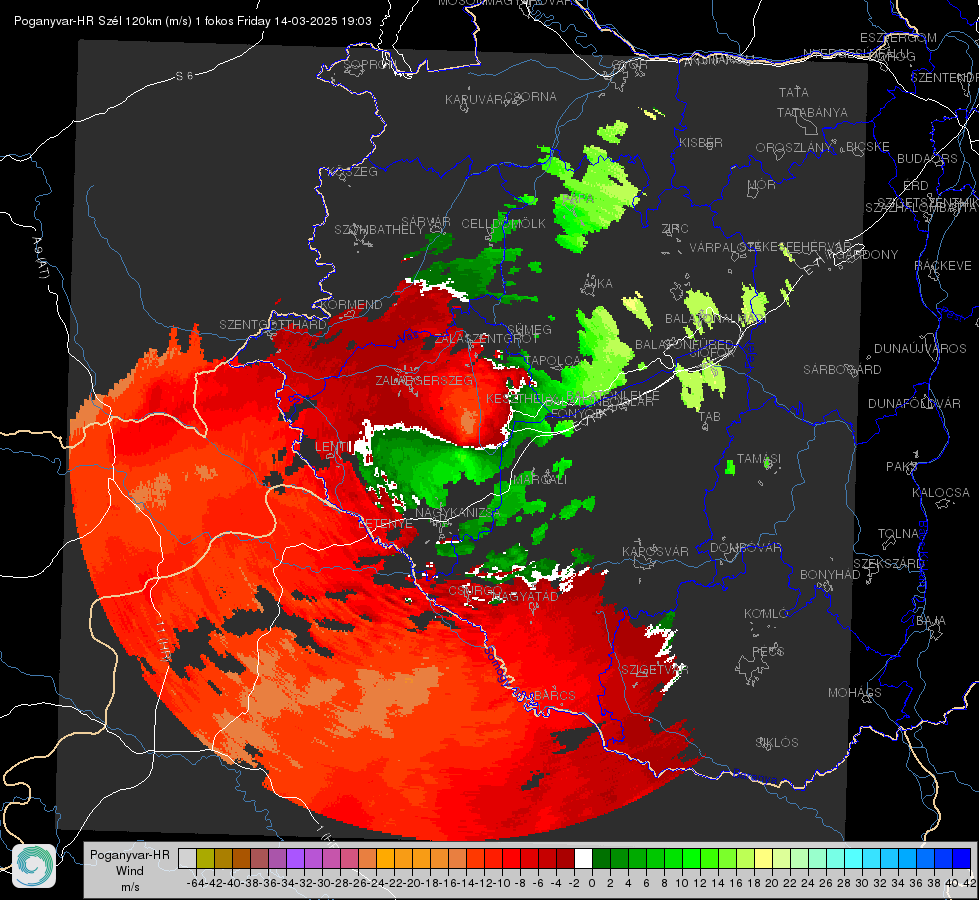Click the ZALAEGERSZEG city label
The height and width of the screenshot is (900, 979).
[x=424, y=380]
